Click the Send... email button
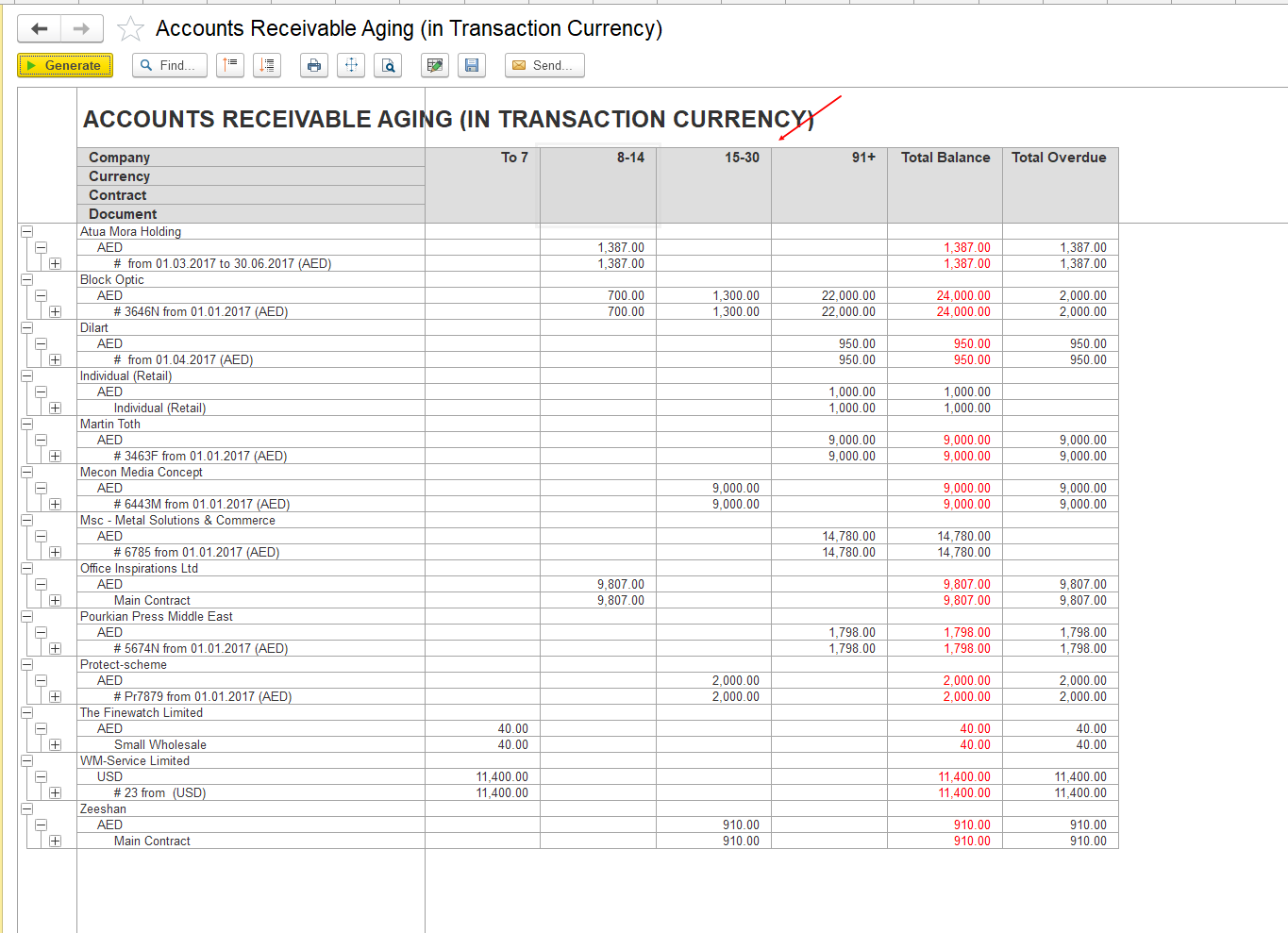 (x=544, y=65)
